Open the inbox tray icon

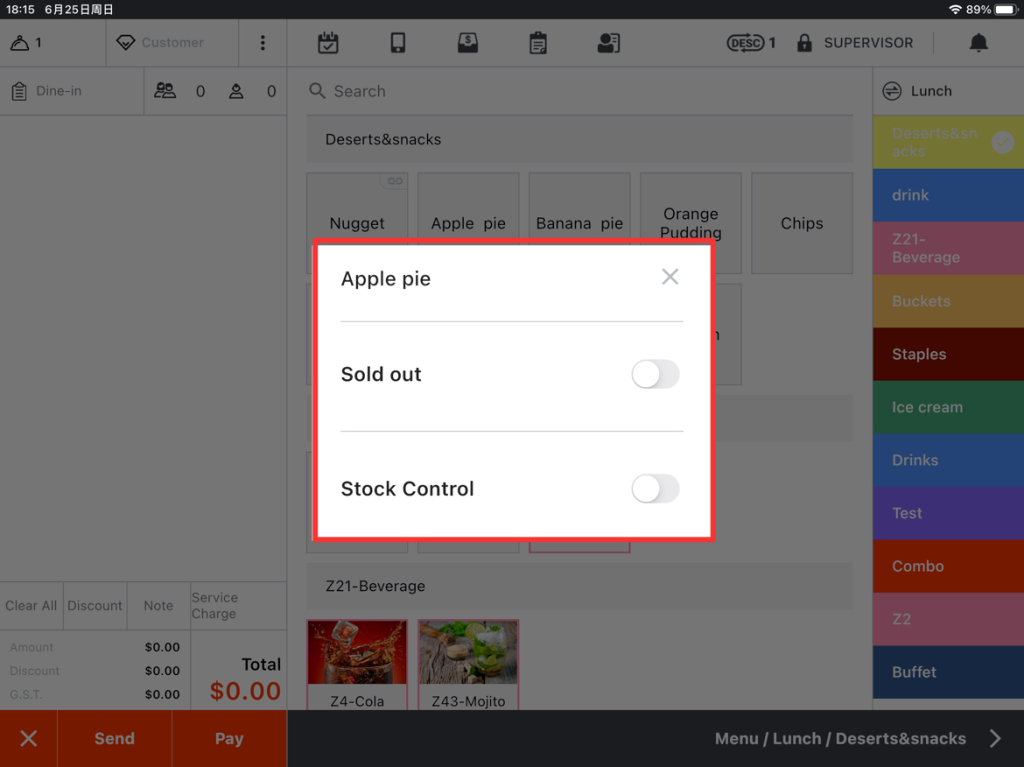(x=467, y=43)
